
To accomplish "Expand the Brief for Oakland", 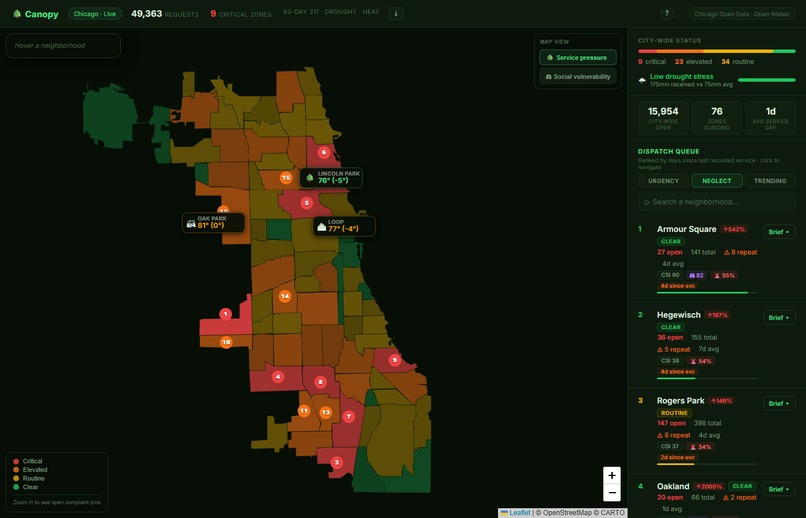I will (x=779, y=489).
